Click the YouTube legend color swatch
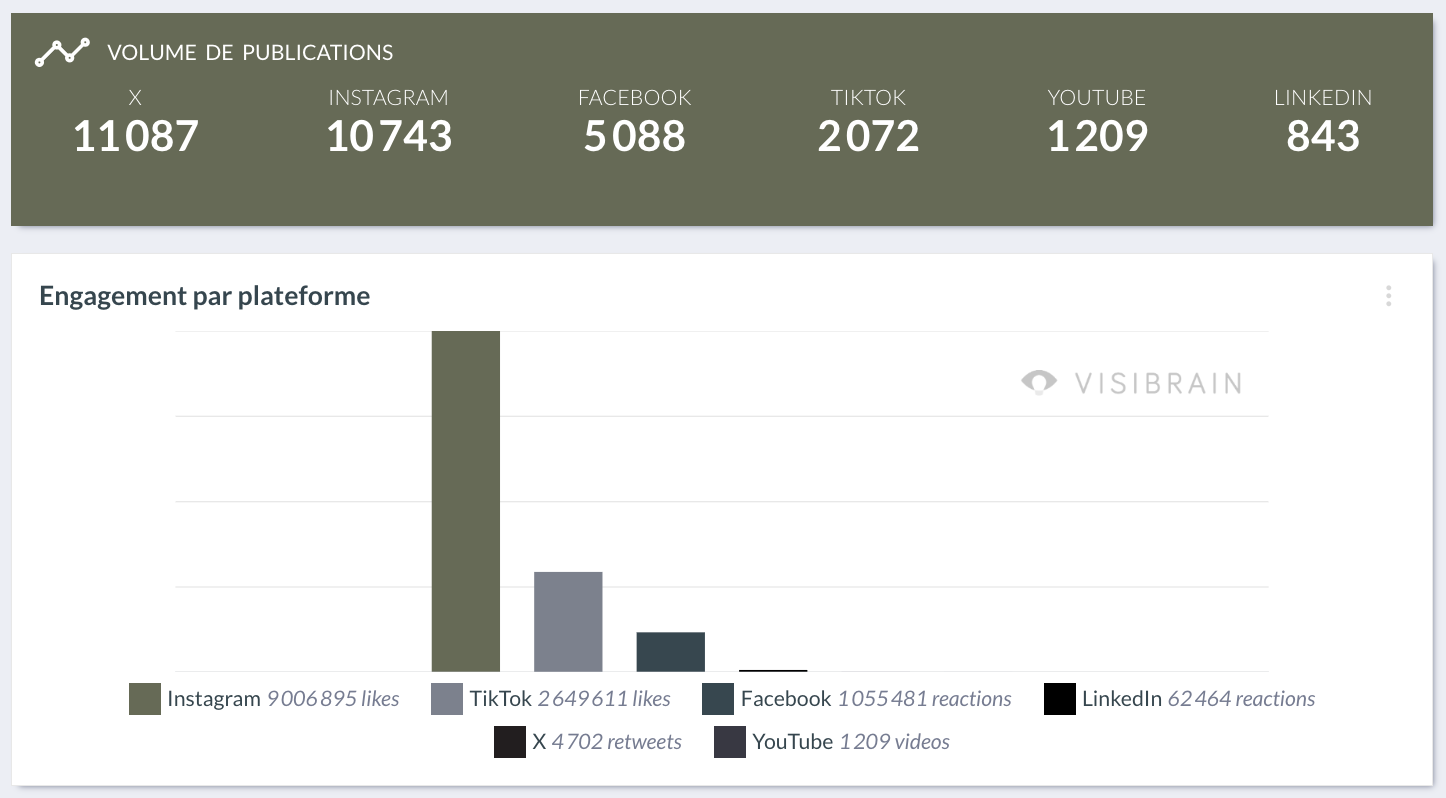 (730, 742)
